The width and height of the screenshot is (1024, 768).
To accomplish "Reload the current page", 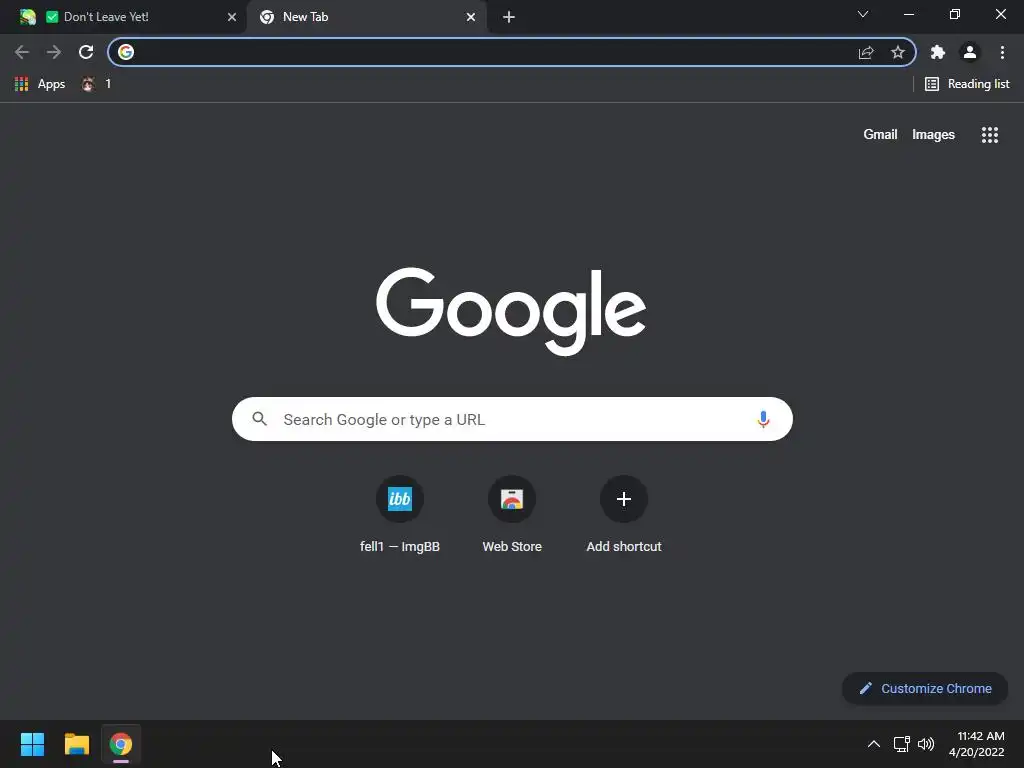I will pyautogui.click(x=86, y=52).
